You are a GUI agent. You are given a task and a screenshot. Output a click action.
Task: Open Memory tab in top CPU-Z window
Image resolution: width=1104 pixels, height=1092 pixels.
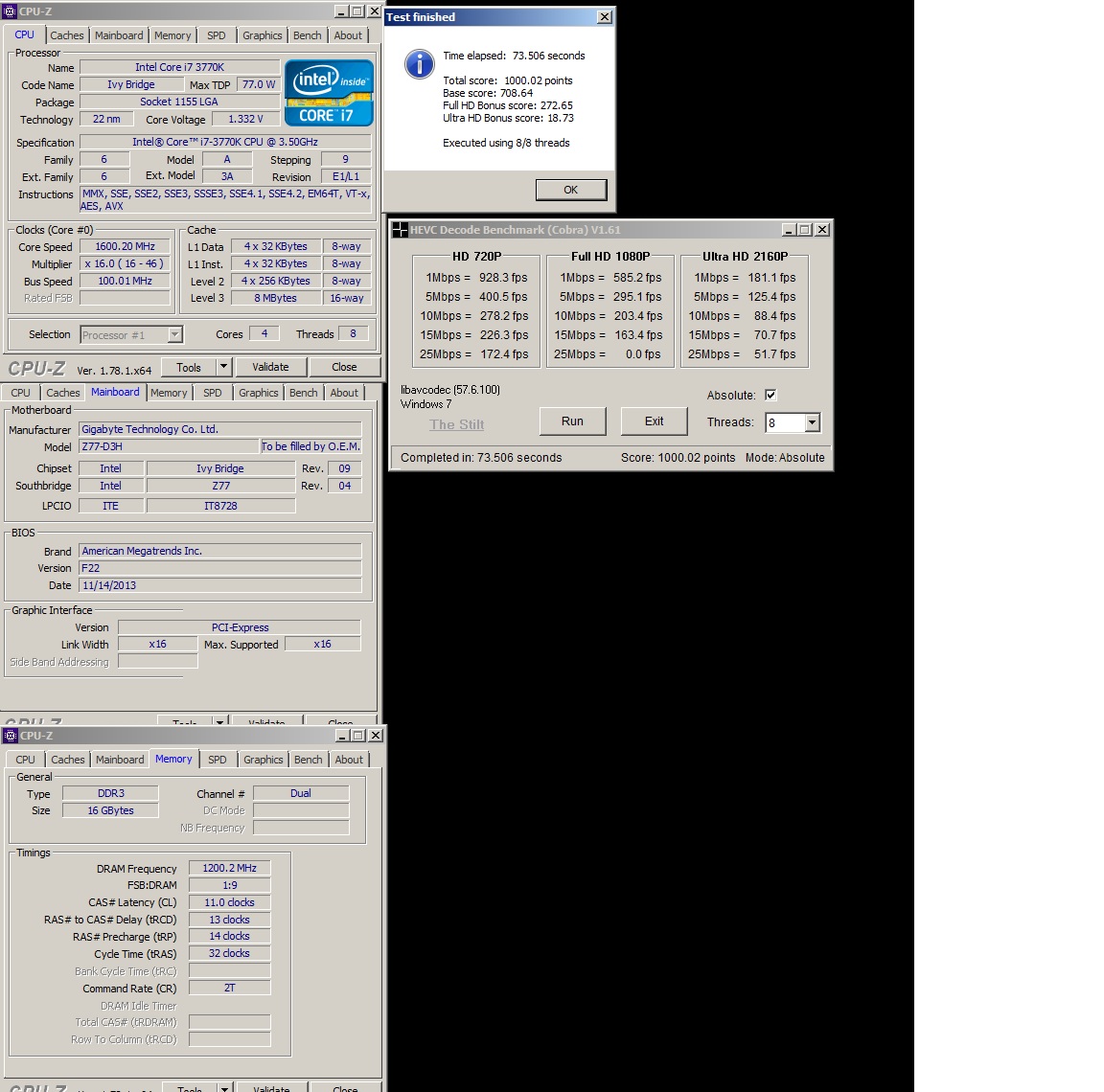(x=172, y=35)
